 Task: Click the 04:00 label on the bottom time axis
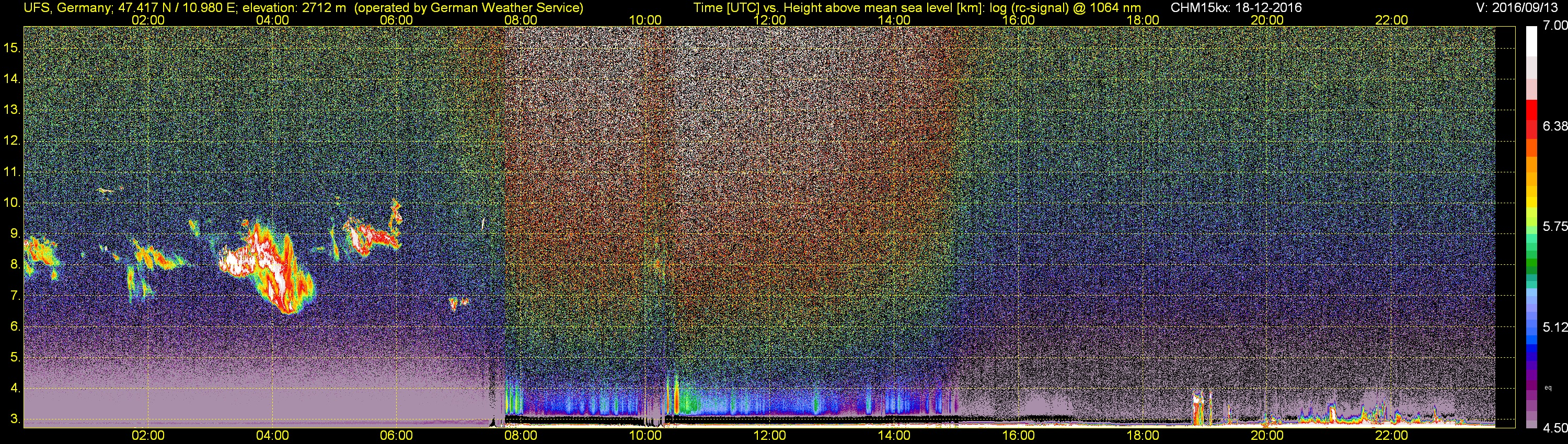point(272,436)
